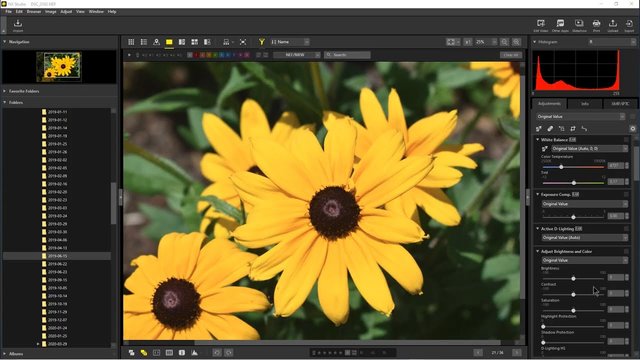Open Edit Video from the top toolbar
Screen dimensions: 640x360
[x=541, y=25]
